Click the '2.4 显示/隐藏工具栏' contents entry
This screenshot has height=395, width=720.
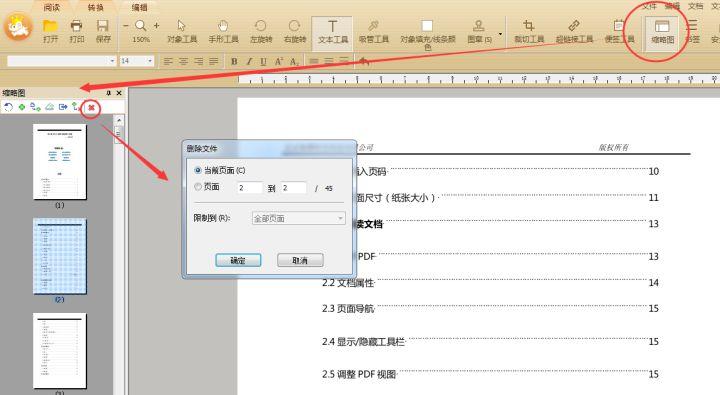[363, 342]
